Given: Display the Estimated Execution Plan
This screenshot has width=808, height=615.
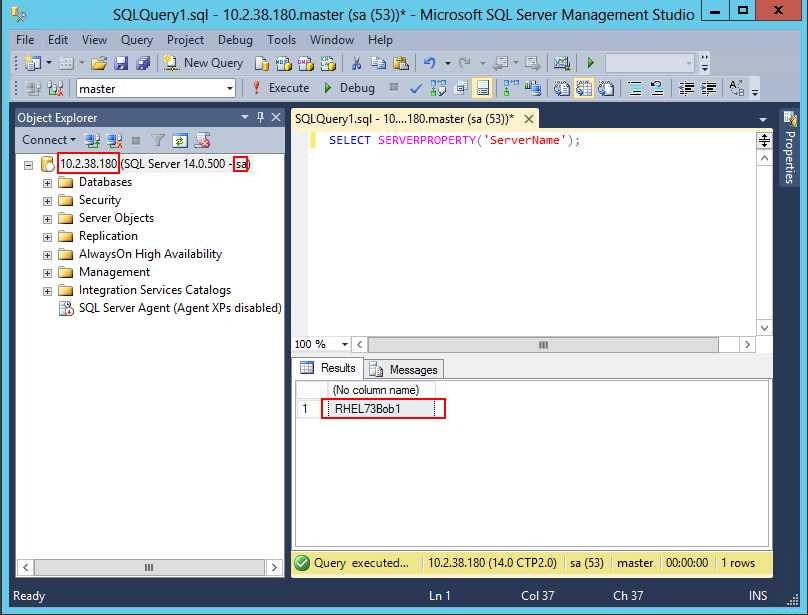Looking at the screenshot, I should point(438,89).
